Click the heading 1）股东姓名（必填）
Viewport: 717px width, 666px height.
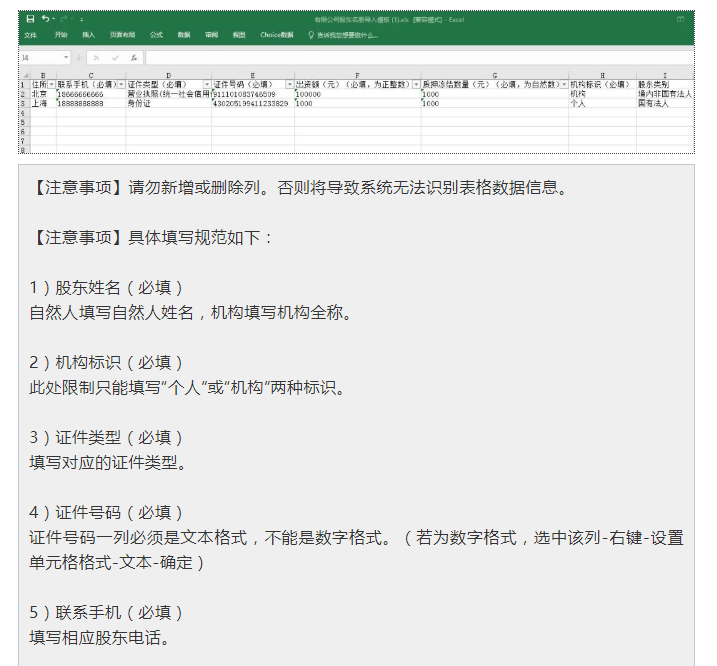[x=106, y=288]
